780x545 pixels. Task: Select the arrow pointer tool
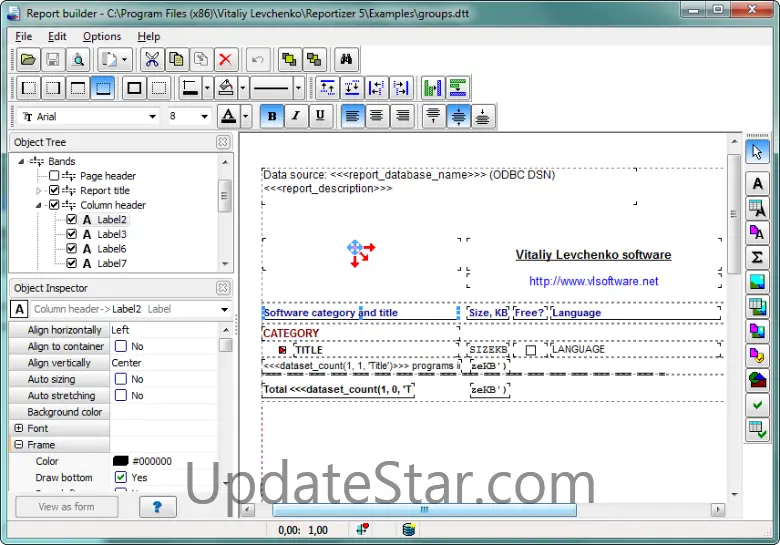tap(757, 152)
